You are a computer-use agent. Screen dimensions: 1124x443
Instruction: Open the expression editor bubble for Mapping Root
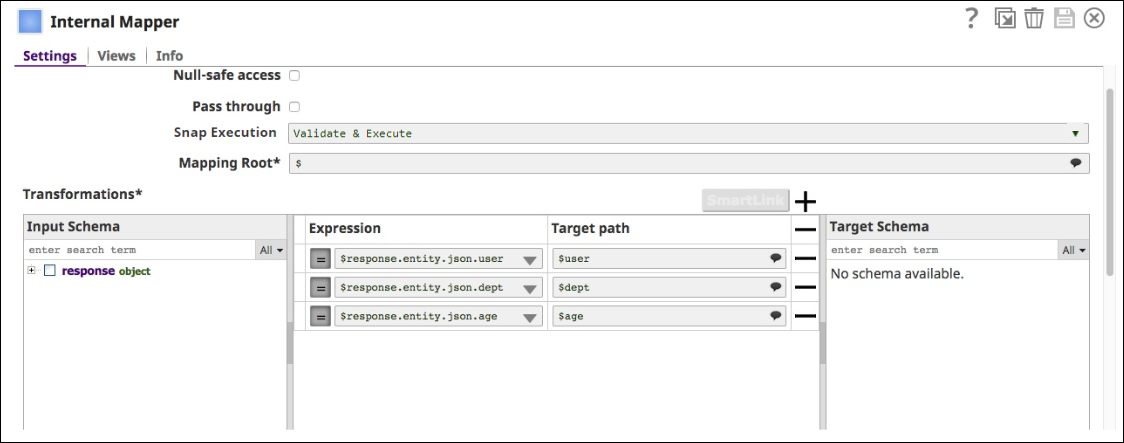pos(1076,163)
